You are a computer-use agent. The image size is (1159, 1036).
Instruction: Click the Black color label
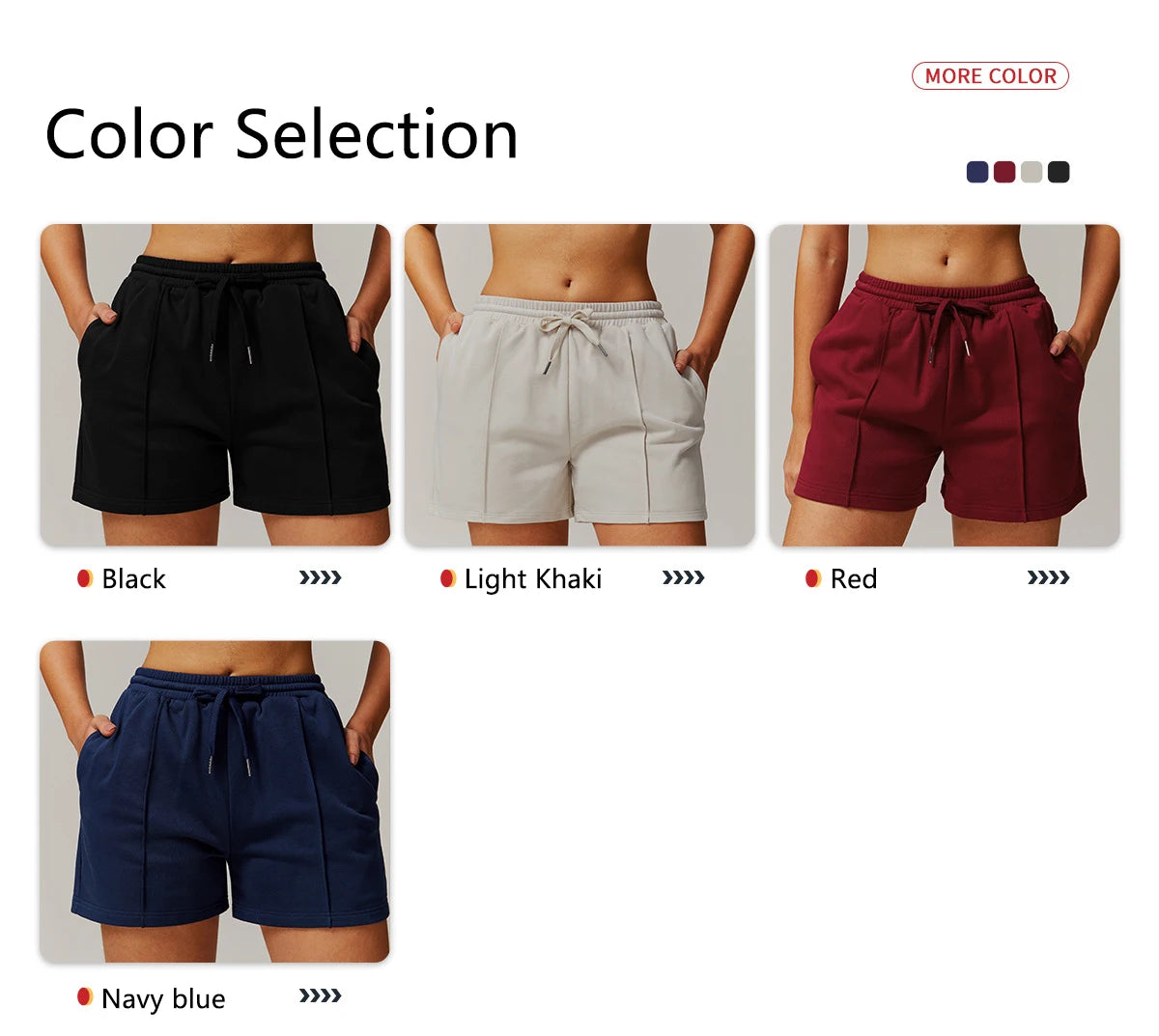(133, 579)
